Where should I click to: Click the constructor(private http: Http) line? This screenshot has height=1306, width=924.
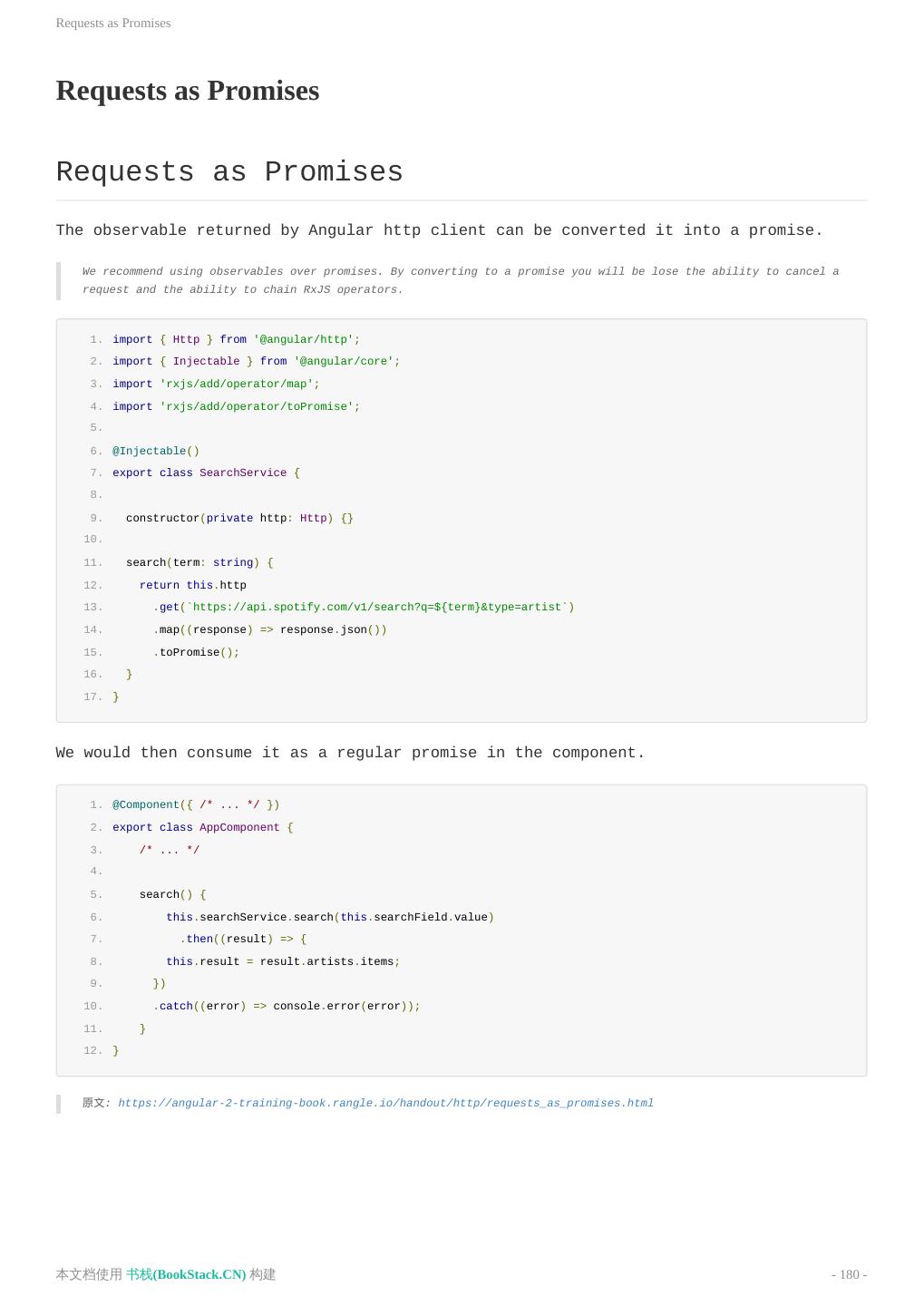[x=239, y=519]
